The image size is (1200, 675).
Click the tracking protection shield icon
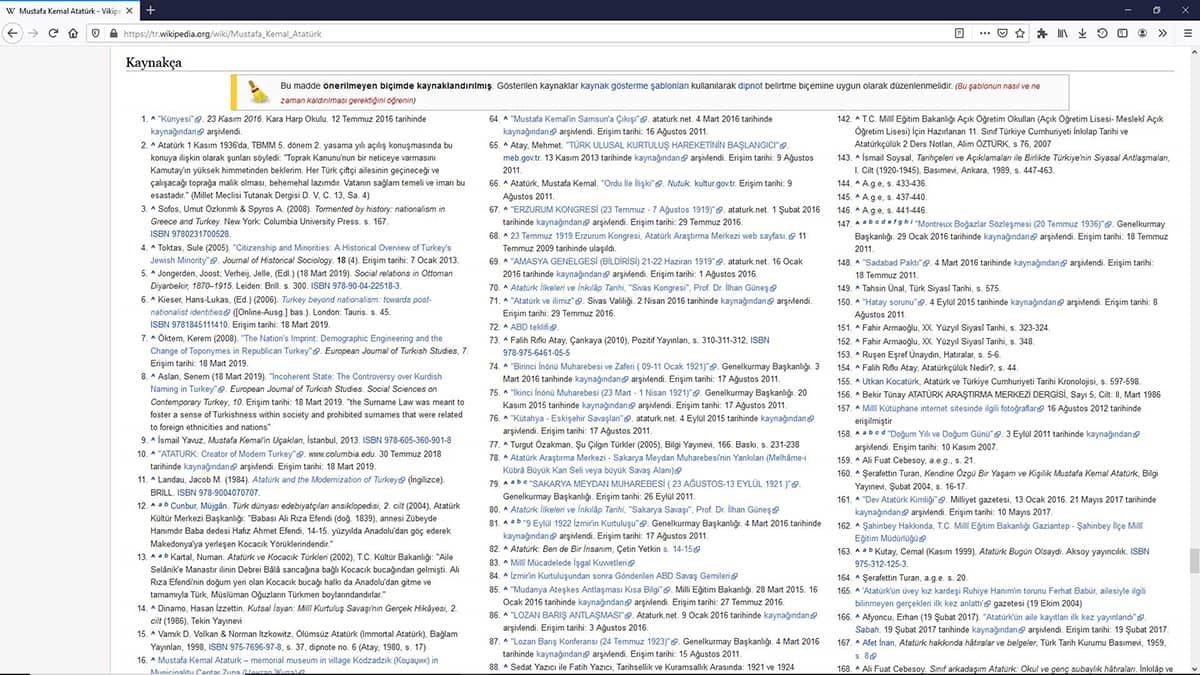coord(95,33)
